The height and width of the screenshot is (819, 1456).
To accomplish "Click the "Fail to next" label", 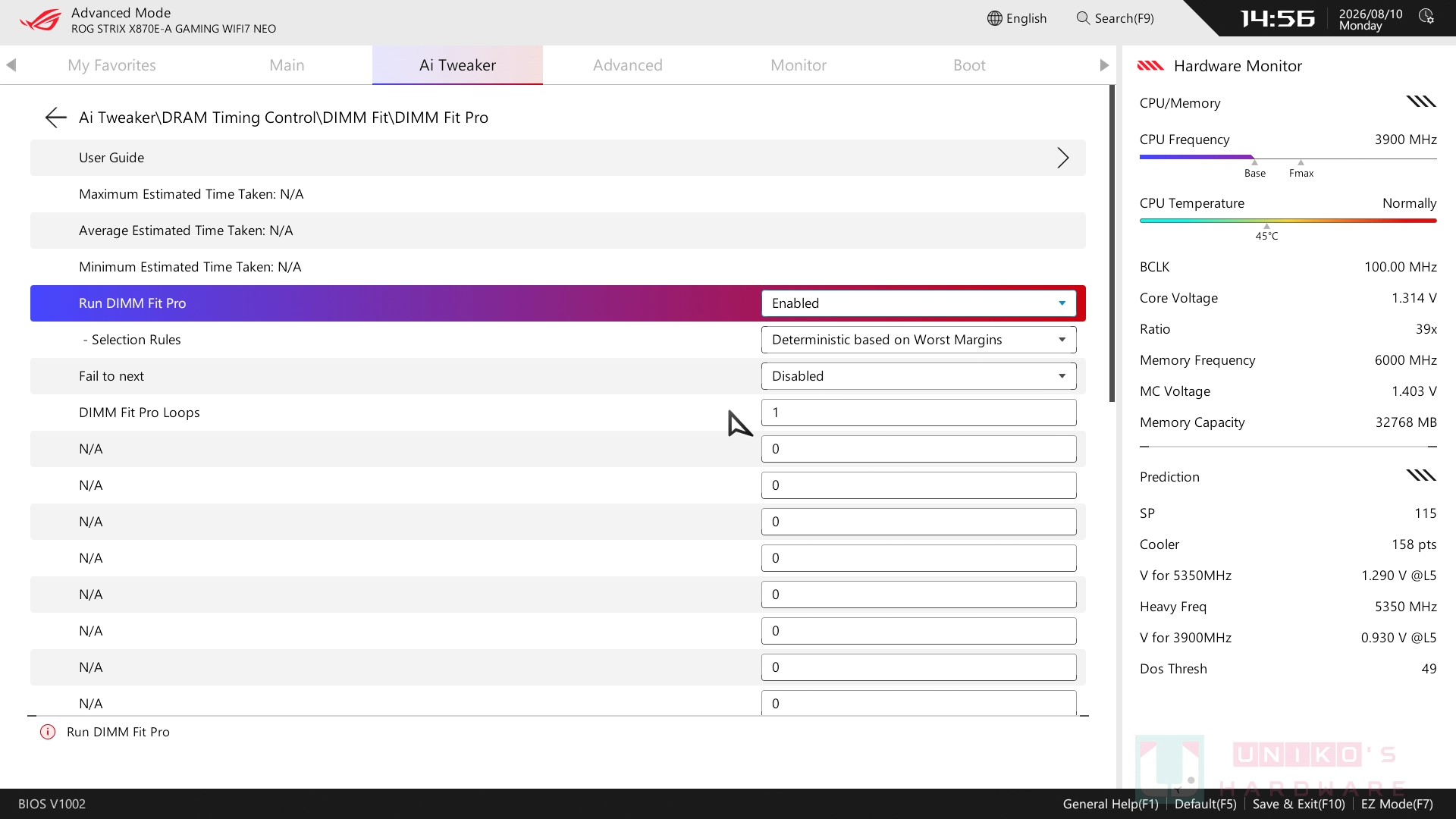I will point(111,376).
